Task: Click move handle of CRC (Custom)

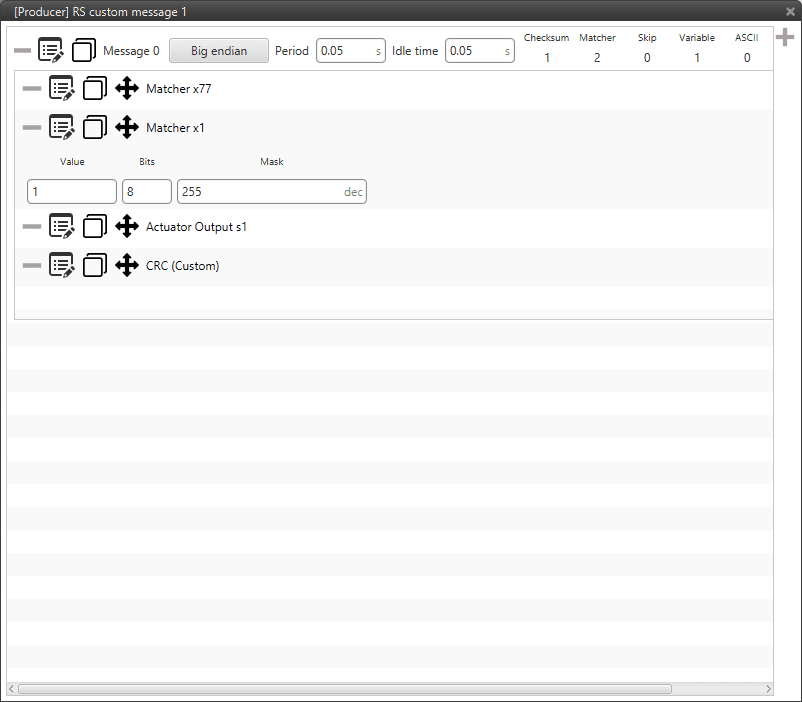Action: click(127, 265)
